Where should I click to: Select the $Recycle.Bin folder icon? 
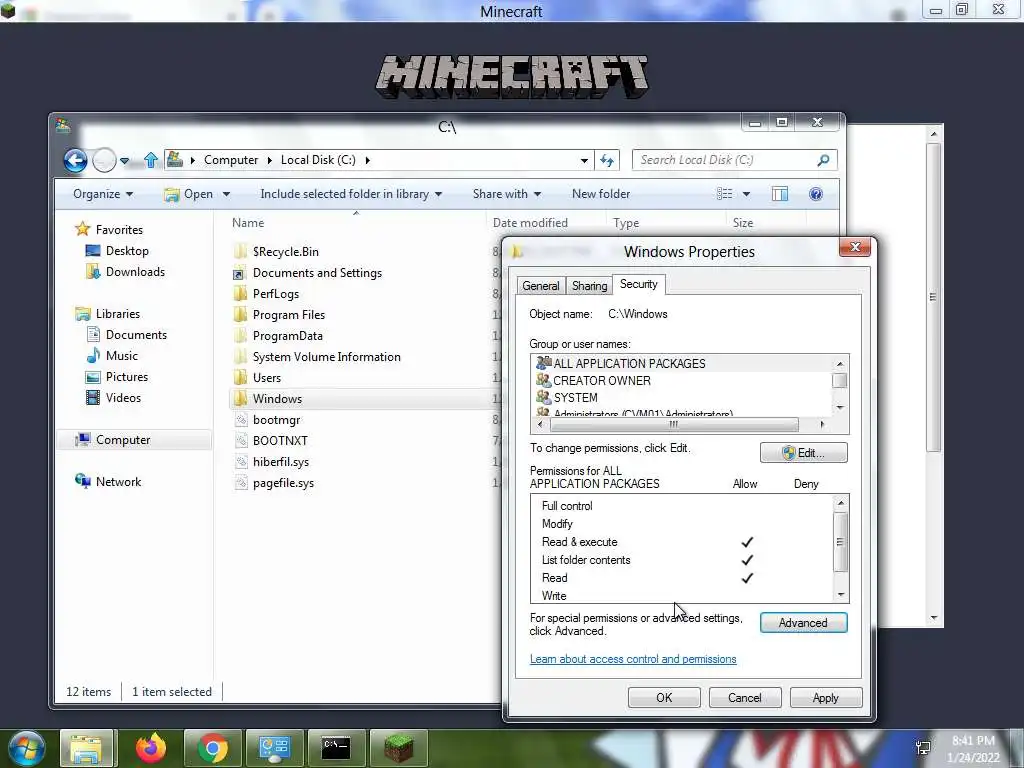[240, 251]
